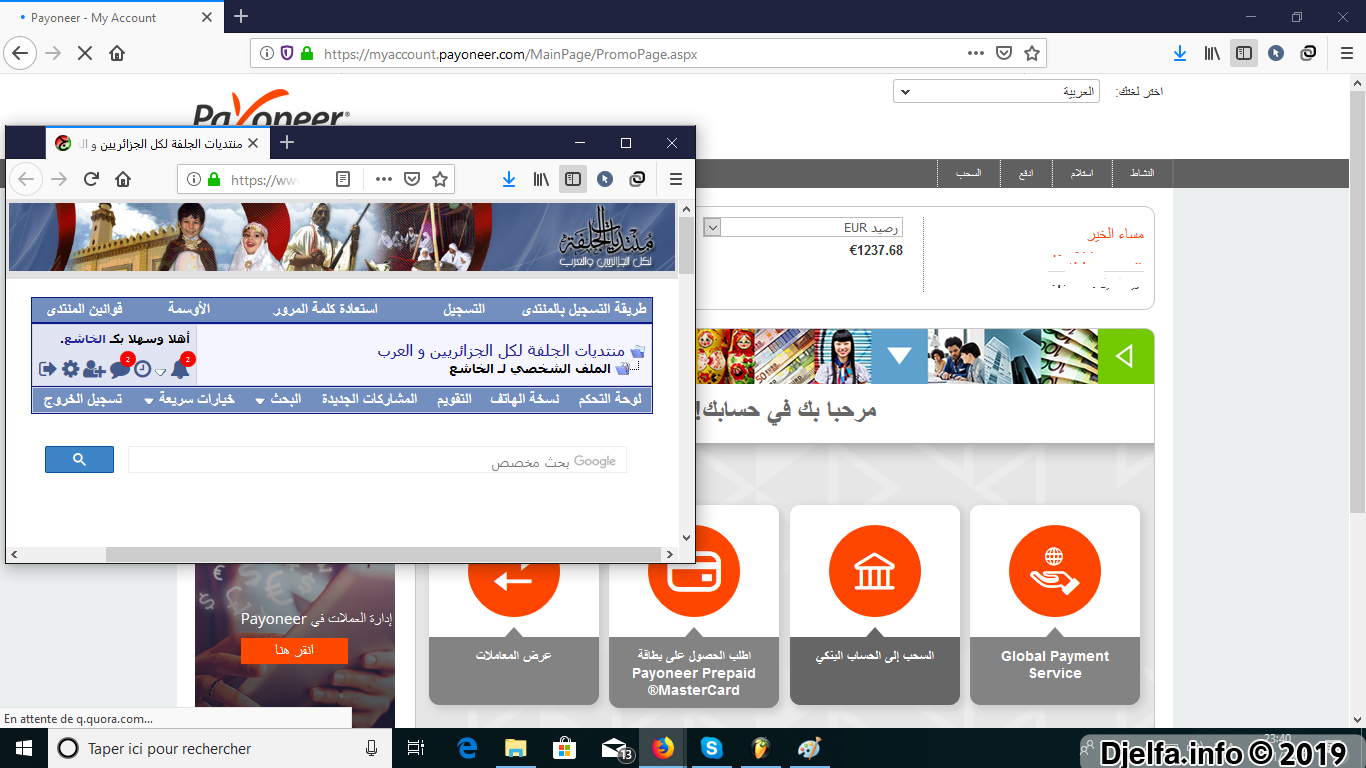Open new tab in forum window
This screenshot has height=768, width=1366.
tap(287, 143)
